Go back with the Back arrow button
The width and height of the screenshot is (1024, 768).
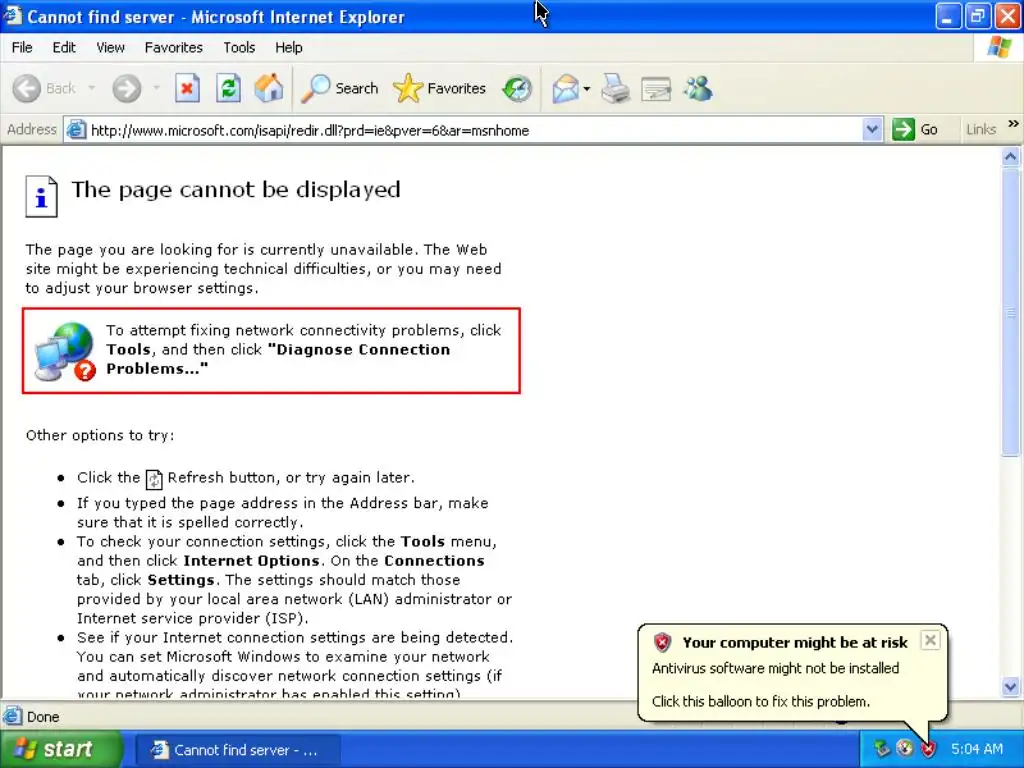(x=44, y=88)
